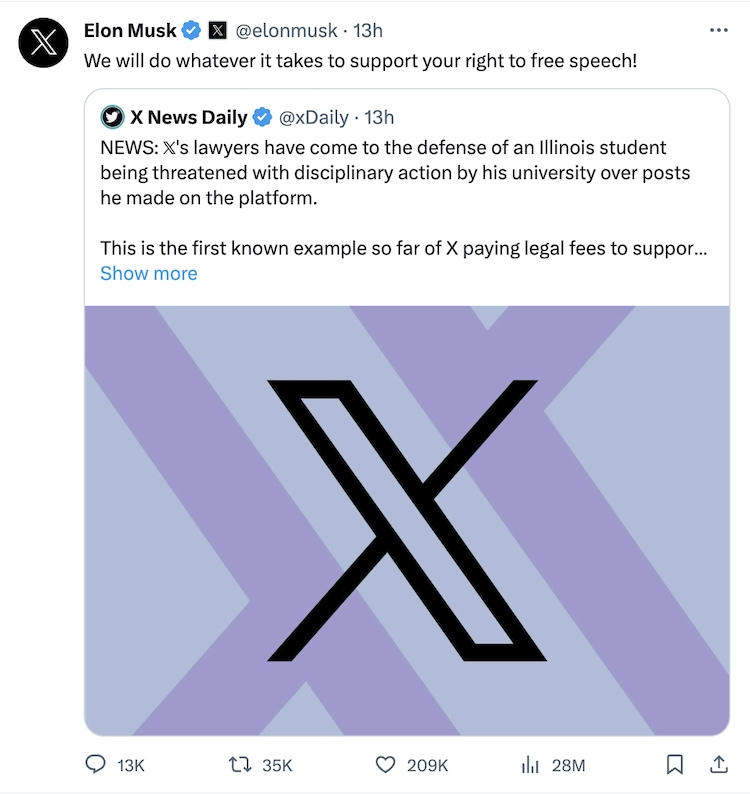Click Elon Musk's blue verified badge

tap(191, 31)
